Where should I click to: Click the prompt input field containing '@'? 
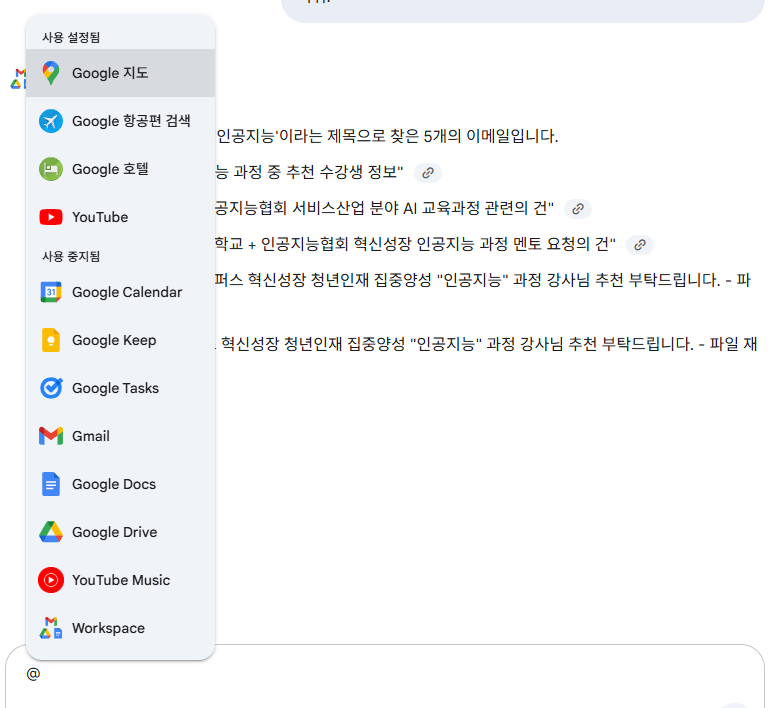tap(385, 677)
